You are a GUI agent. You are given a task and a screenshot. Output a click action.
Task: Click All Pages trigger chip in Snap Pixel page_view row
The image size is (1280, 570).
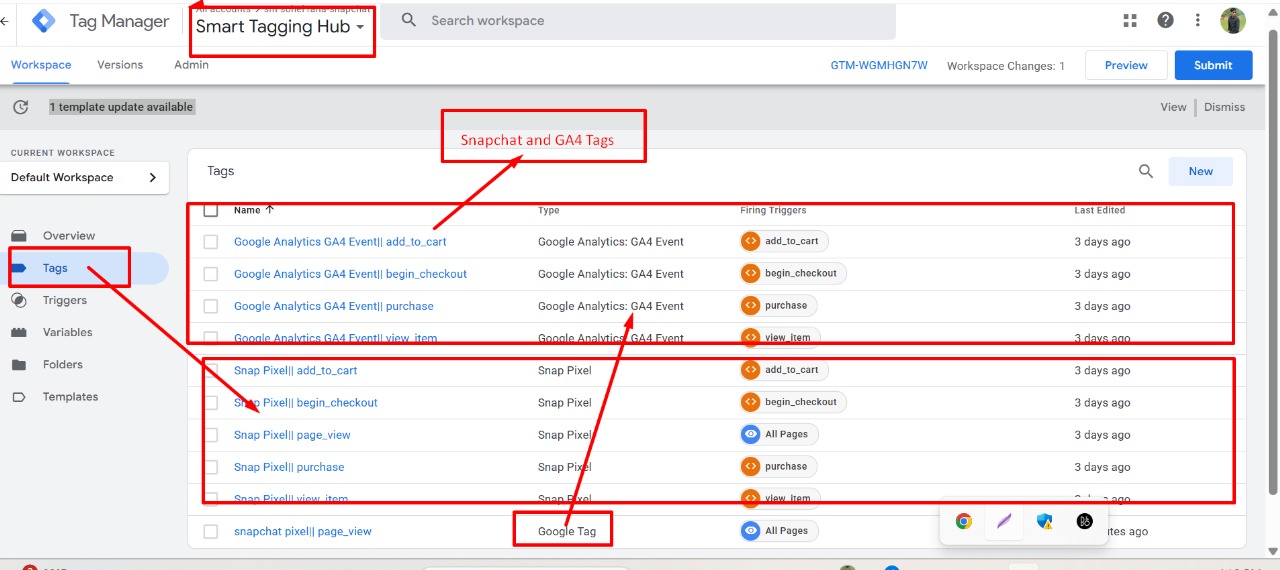point(779,434)
